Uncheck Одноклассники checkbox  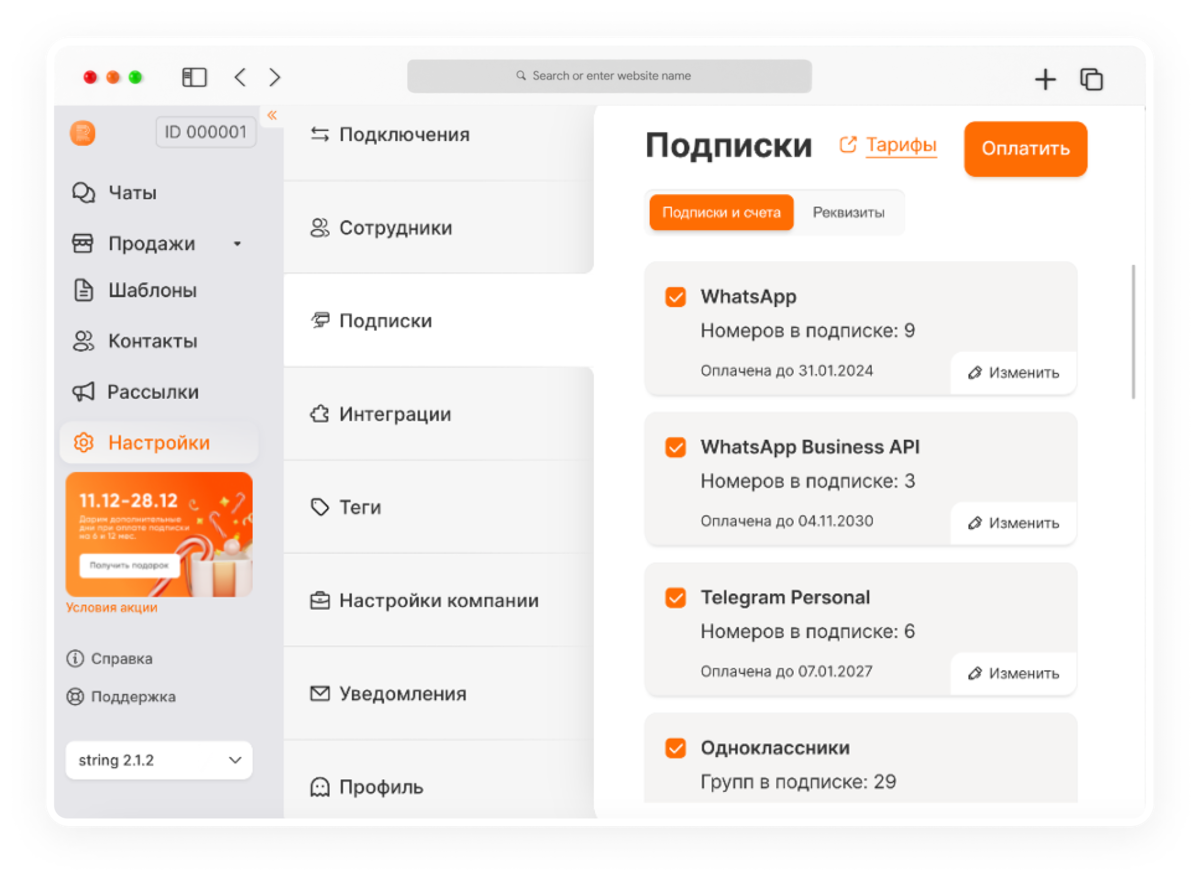[675, 748]
